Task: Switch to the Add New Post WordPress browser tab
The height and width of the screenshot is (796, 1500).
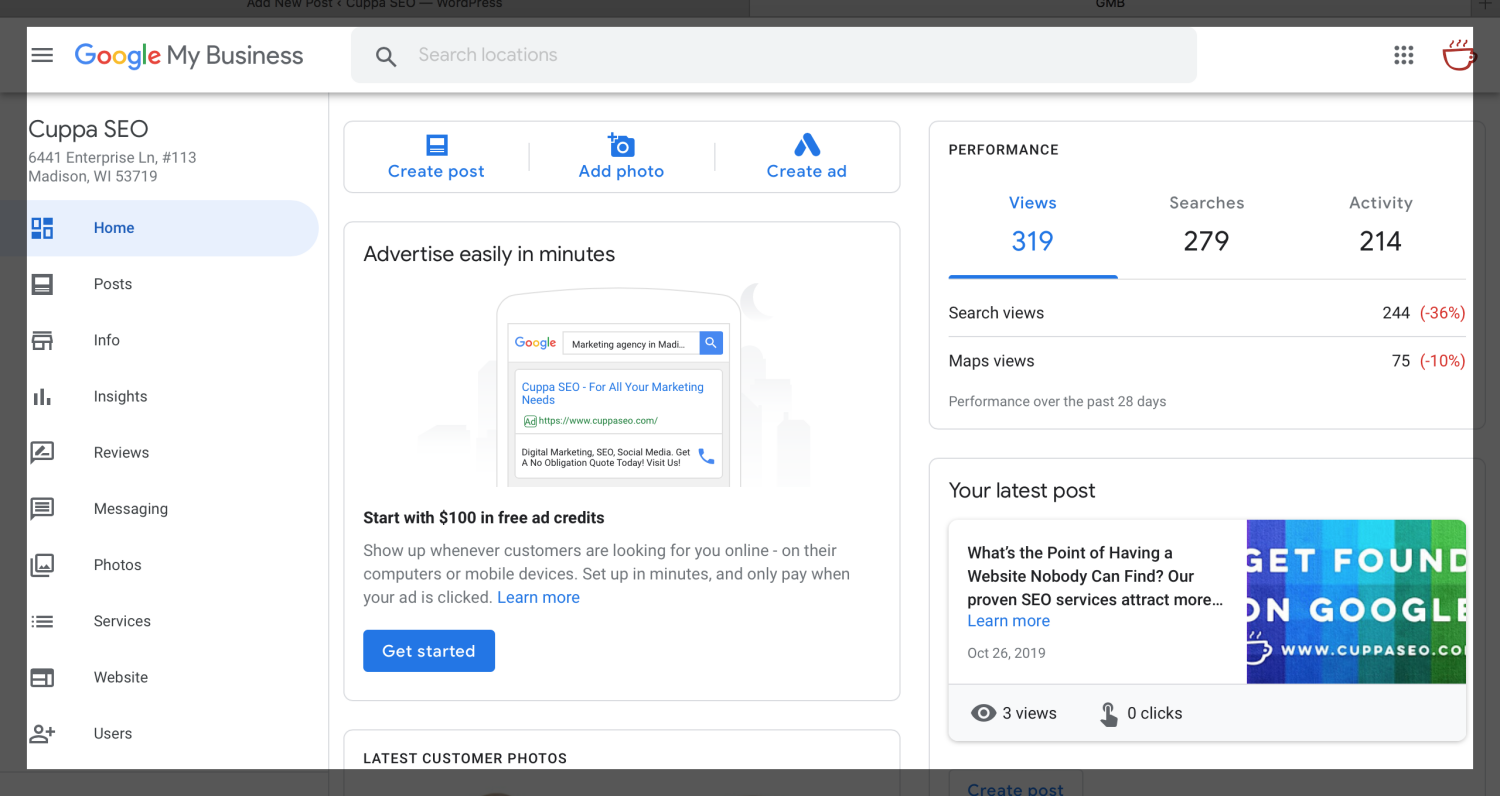Action: tap(375, 5)
